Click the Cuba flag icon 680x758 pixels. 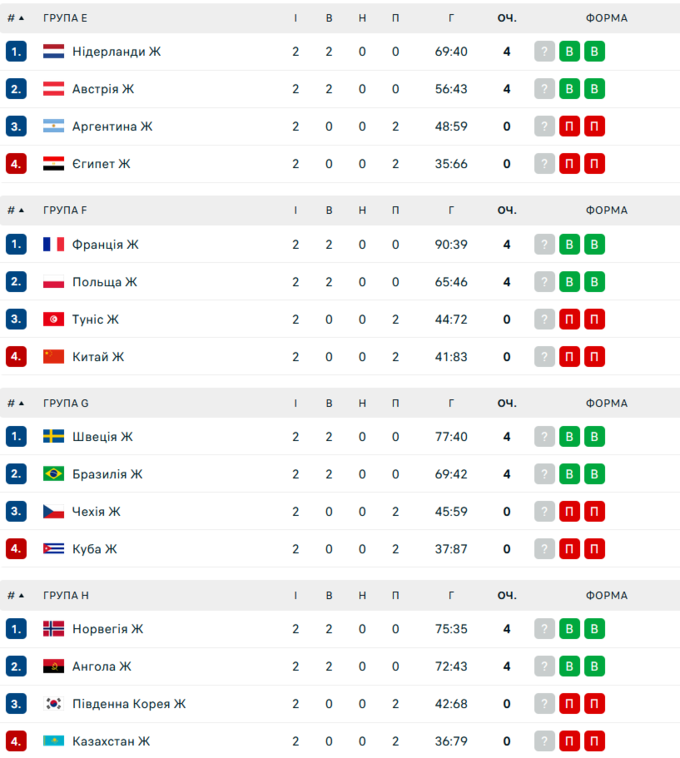(x=53, y=549)
